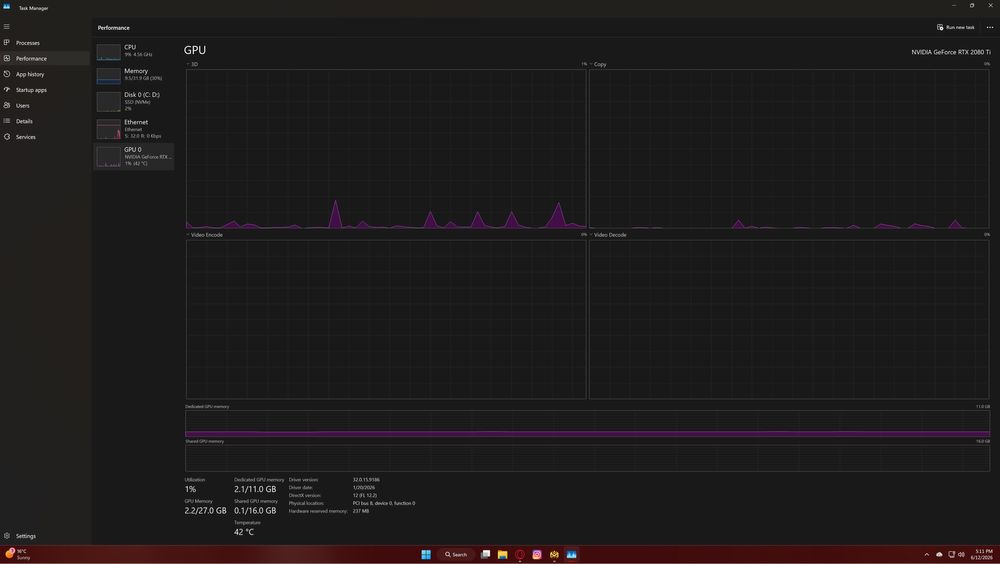The image size is (1000, 564).
Task: Open the taskbar clock and date
Action: (982, 554)
